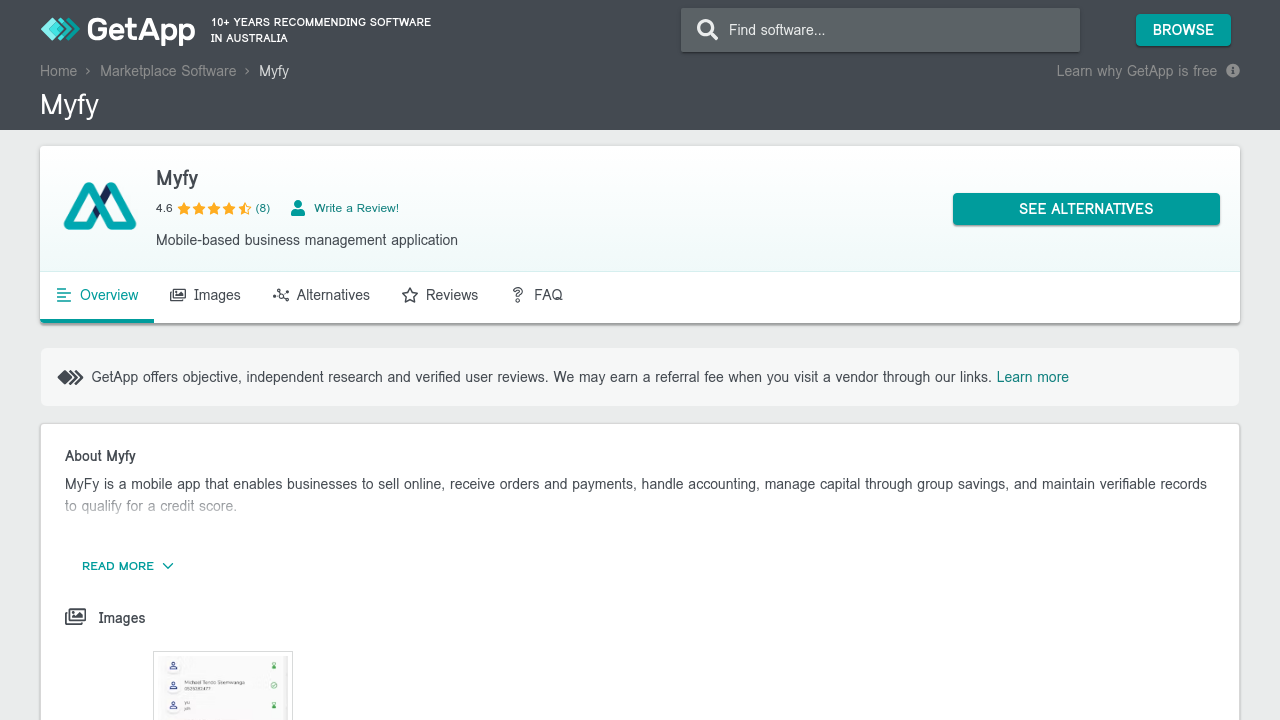The height and width of the screenshot is (720, 1280).
Task: Click the GetApp chevrons icon in disclaimer
Action: (x=70, y=377)
